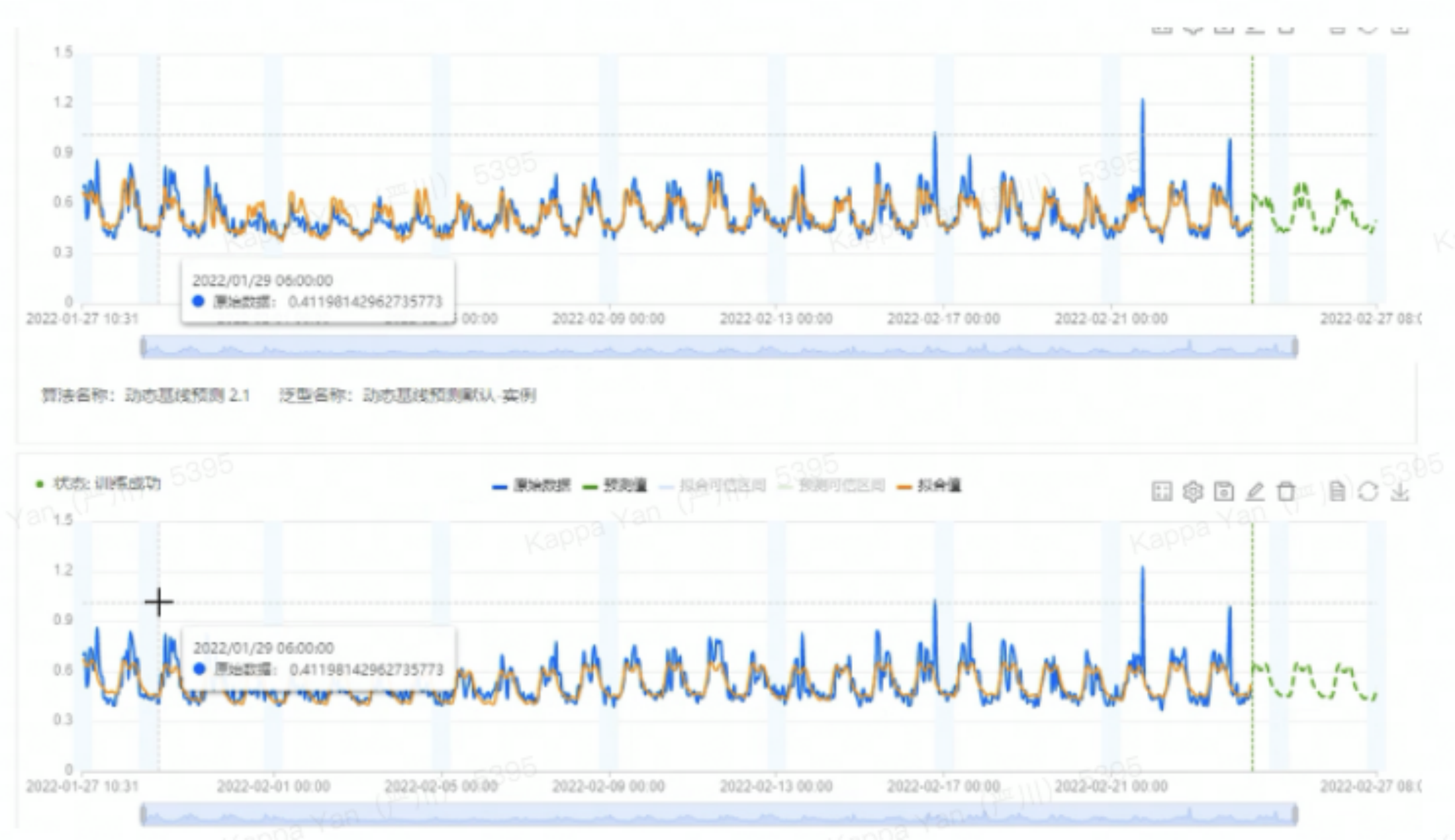Image resolution: width=1455 pixels, height=840 pixels.
Task: Open the document log icon in lower toolbar
Action: pos(1337,491)
